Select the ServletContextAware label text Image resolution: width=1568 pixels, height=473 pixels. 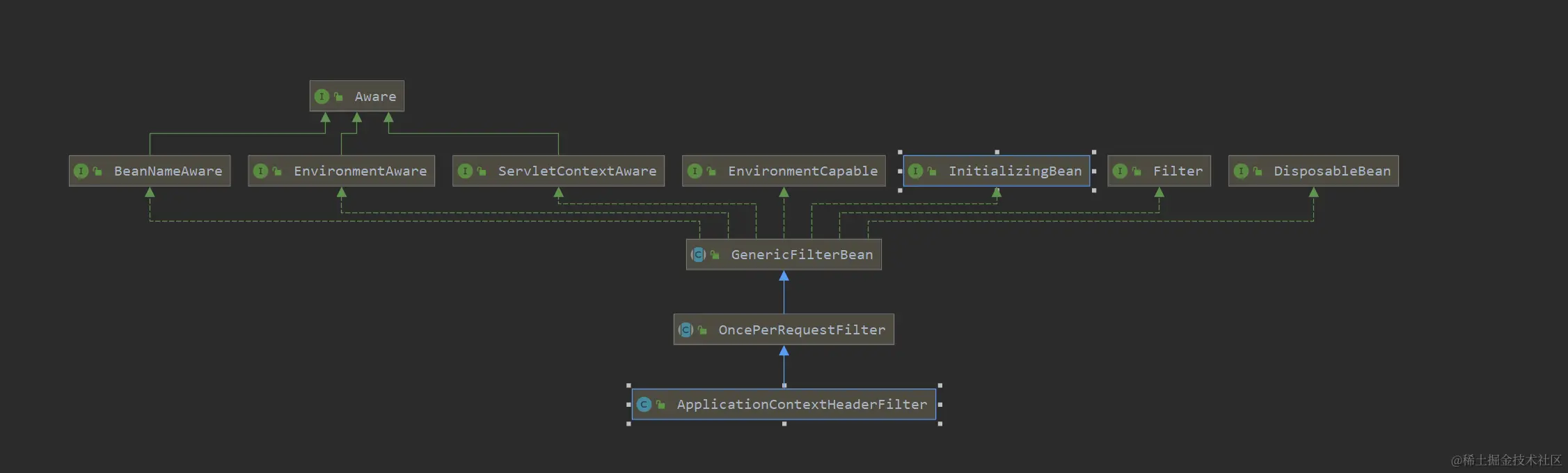tap(577, 171)
